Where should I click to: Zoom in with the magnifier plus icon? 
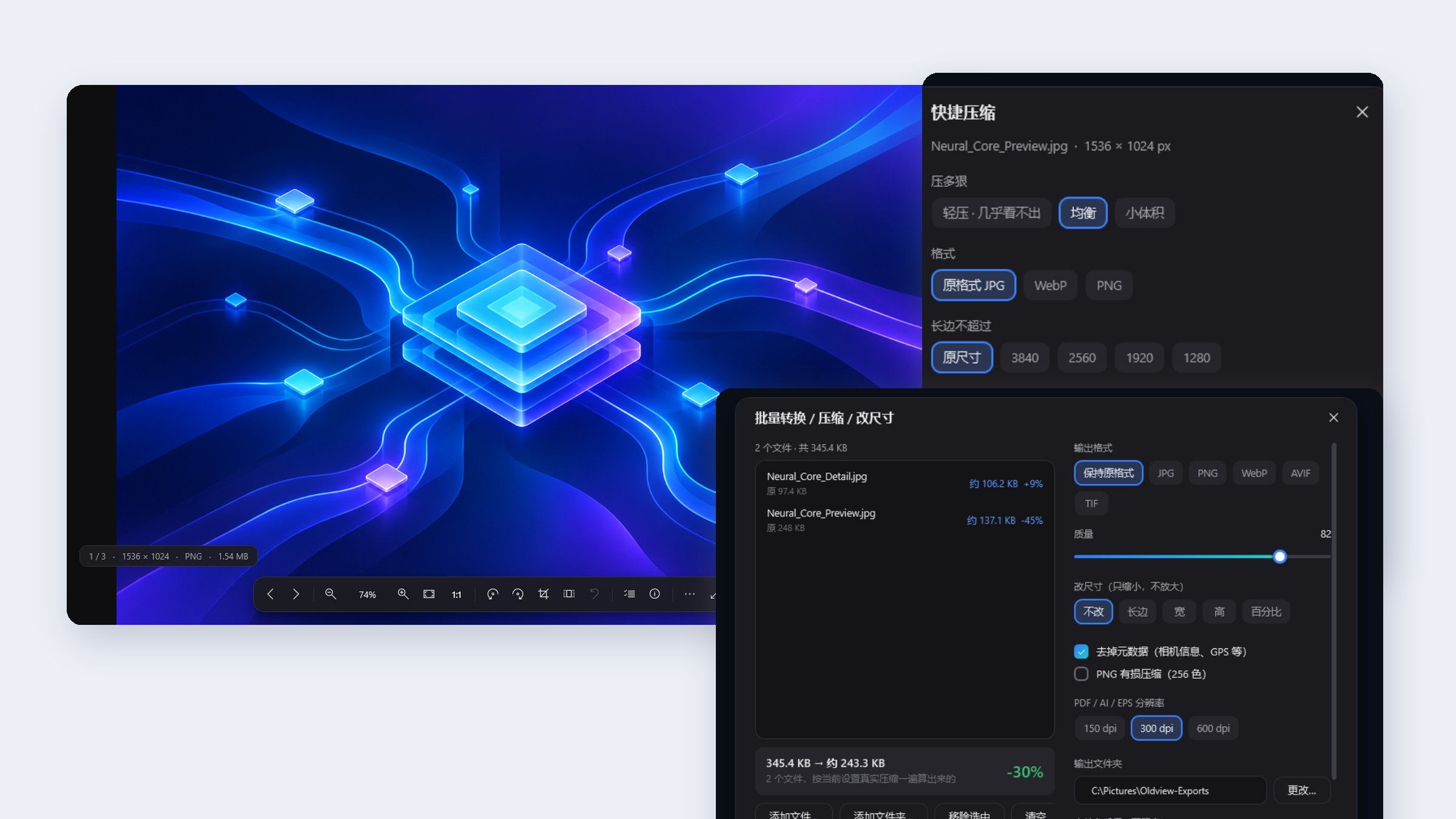(403, 594)
